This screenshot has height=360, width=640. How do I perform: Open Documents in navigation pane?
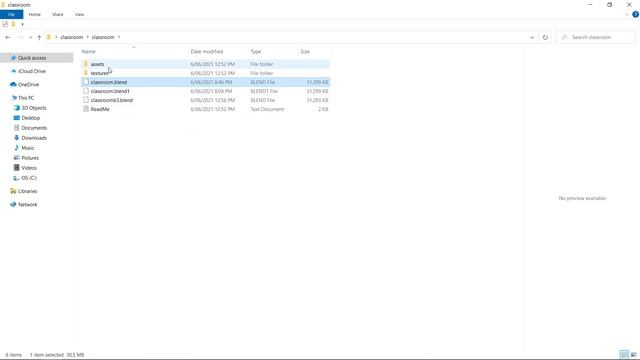(34, 128)
